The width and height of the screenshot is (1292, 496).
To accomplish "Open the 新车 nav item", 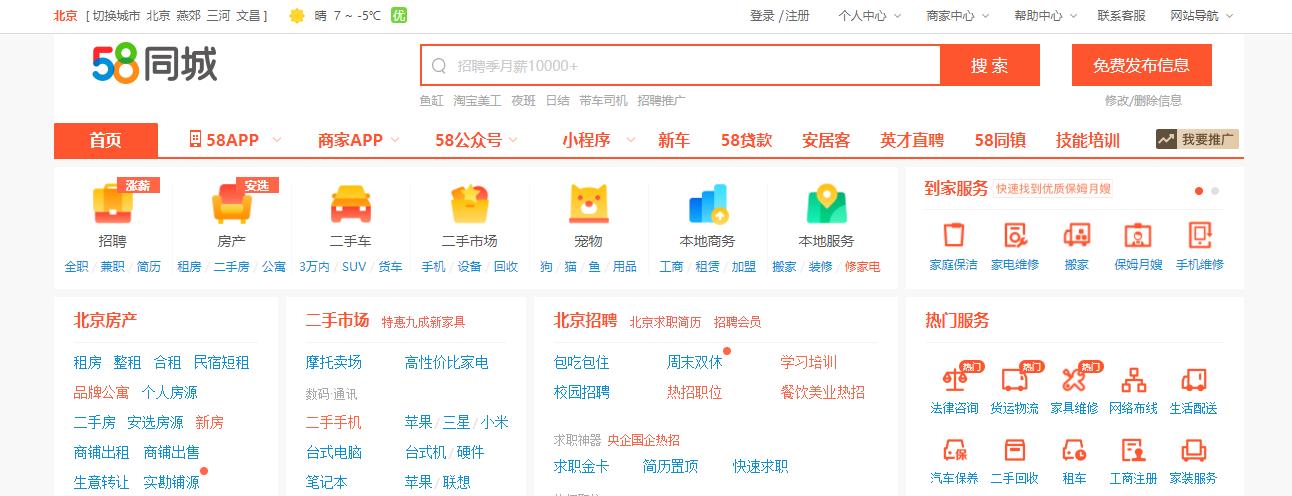I will click(674, 140).
